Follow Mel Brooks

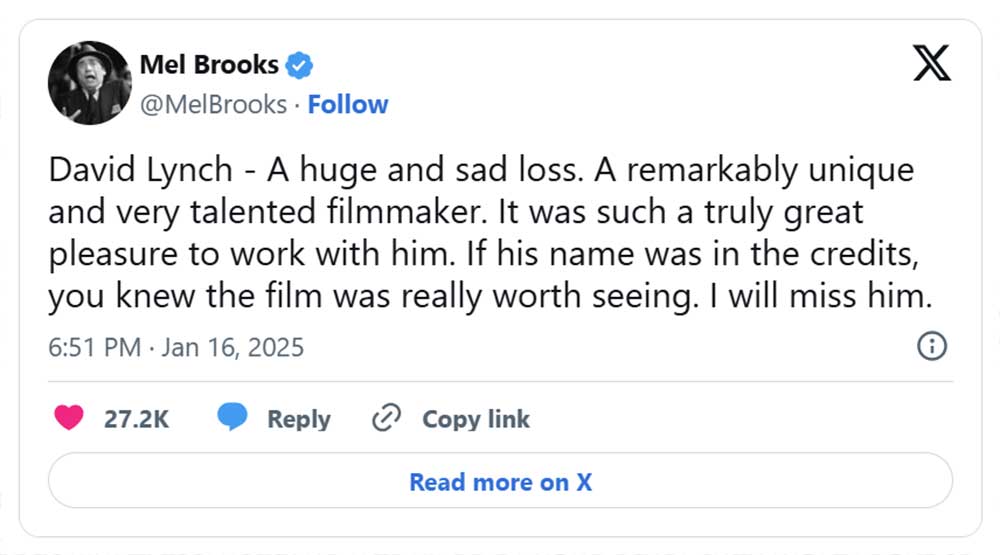coord(348,104)
